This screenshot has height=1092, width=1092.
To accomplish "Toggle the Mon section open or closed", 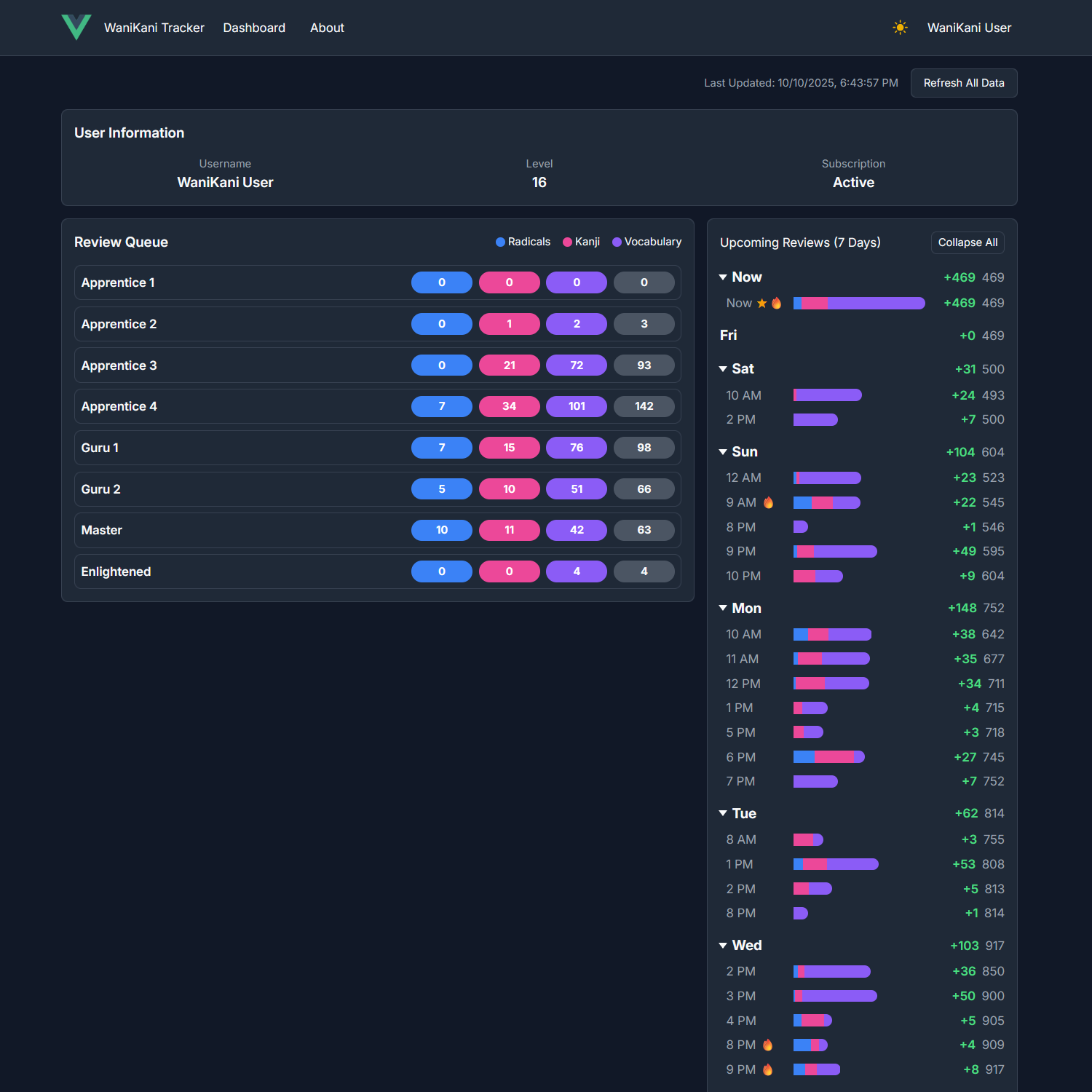I will click(722, 608).
